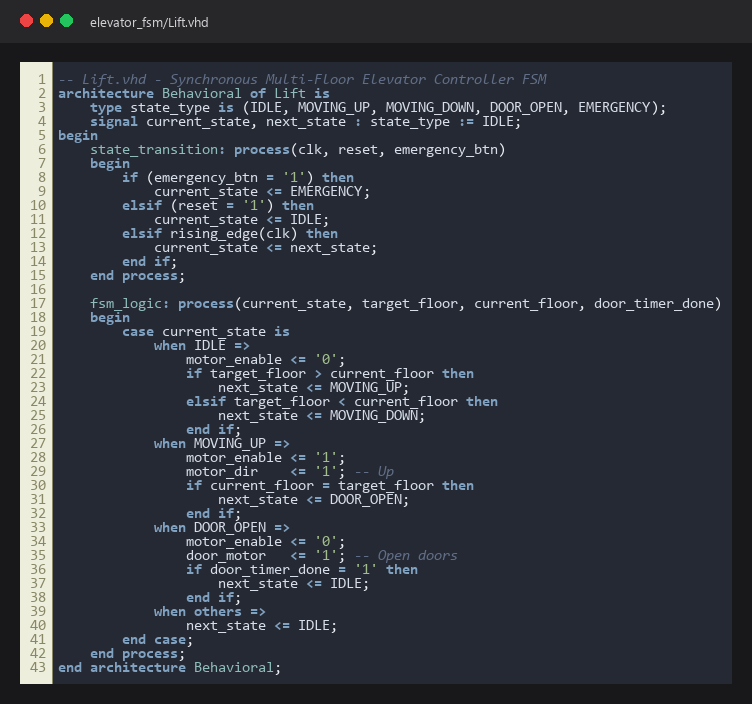Click the 'end if;' on line 14
The width and height of the screenshot is (752, 704).
tap(149, 261)
